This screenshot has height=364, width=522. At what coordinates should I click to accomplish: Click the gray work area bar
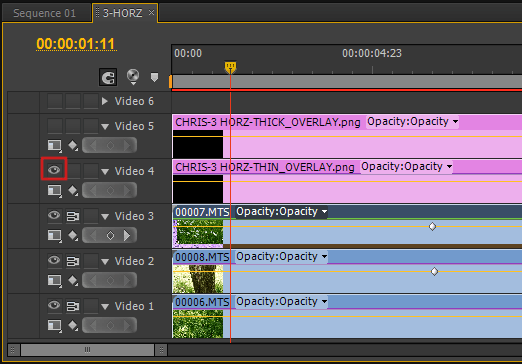[x=347, y=82]
